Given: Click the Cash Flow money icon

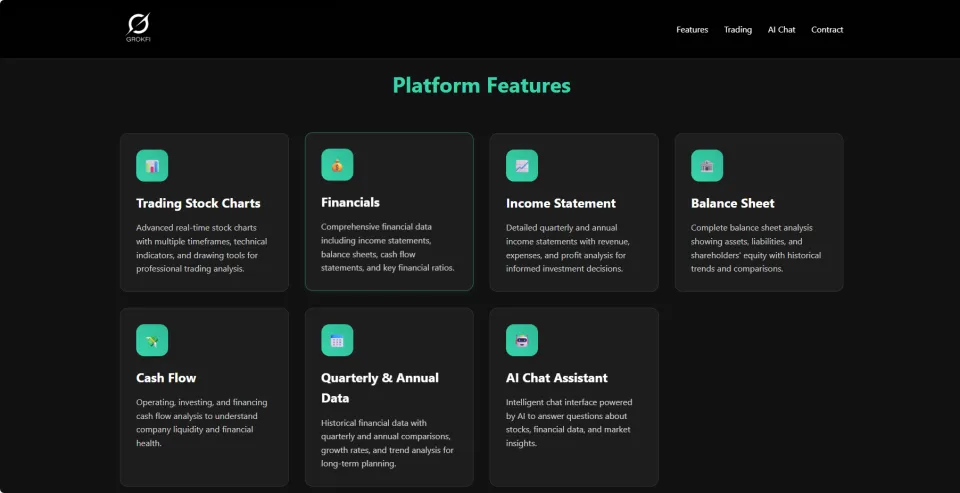Looking at the screenshot, I should point(152,340).
